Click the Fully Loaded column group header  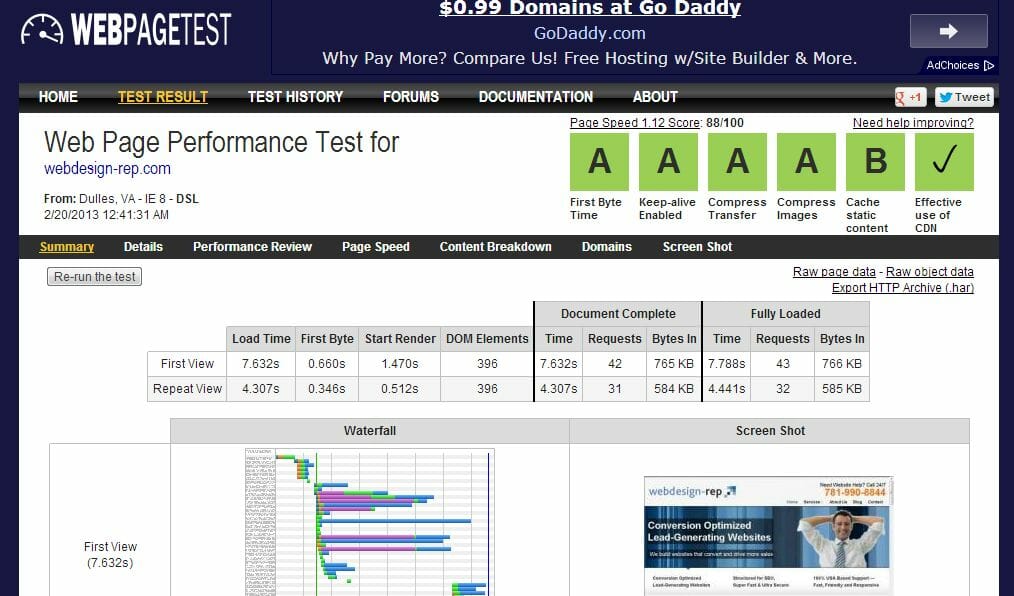pos(786,314)
